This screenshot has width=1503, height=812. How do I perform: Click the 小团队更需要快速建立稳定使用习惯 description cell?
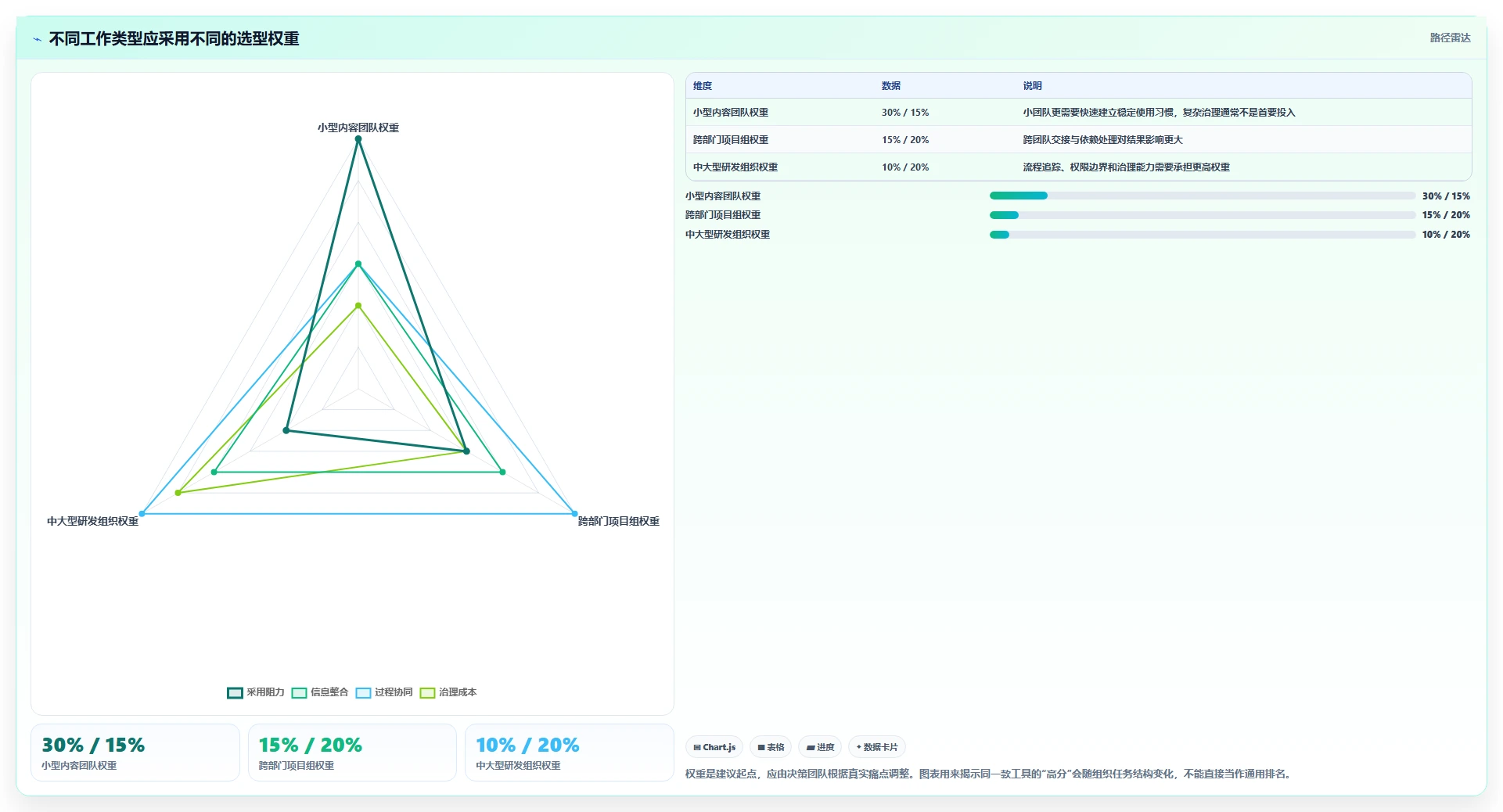click(x=1159, y=113)
